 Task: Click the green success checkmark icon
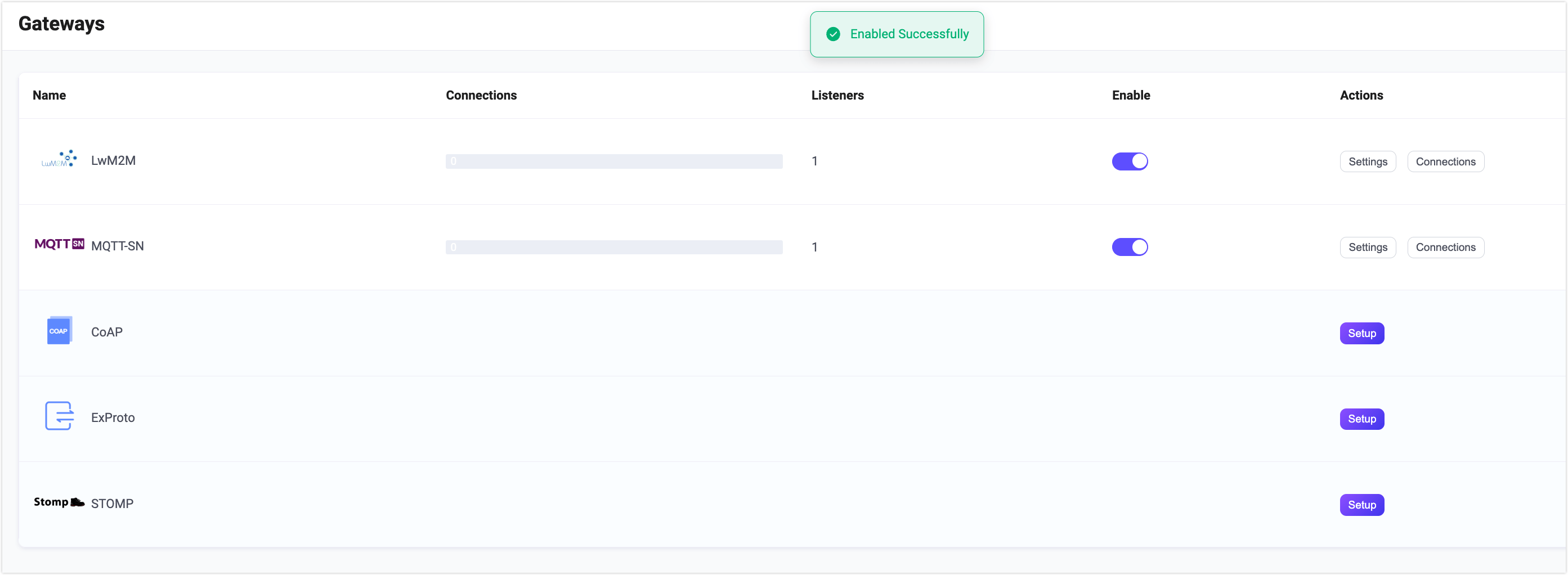[x=833, y=34]
